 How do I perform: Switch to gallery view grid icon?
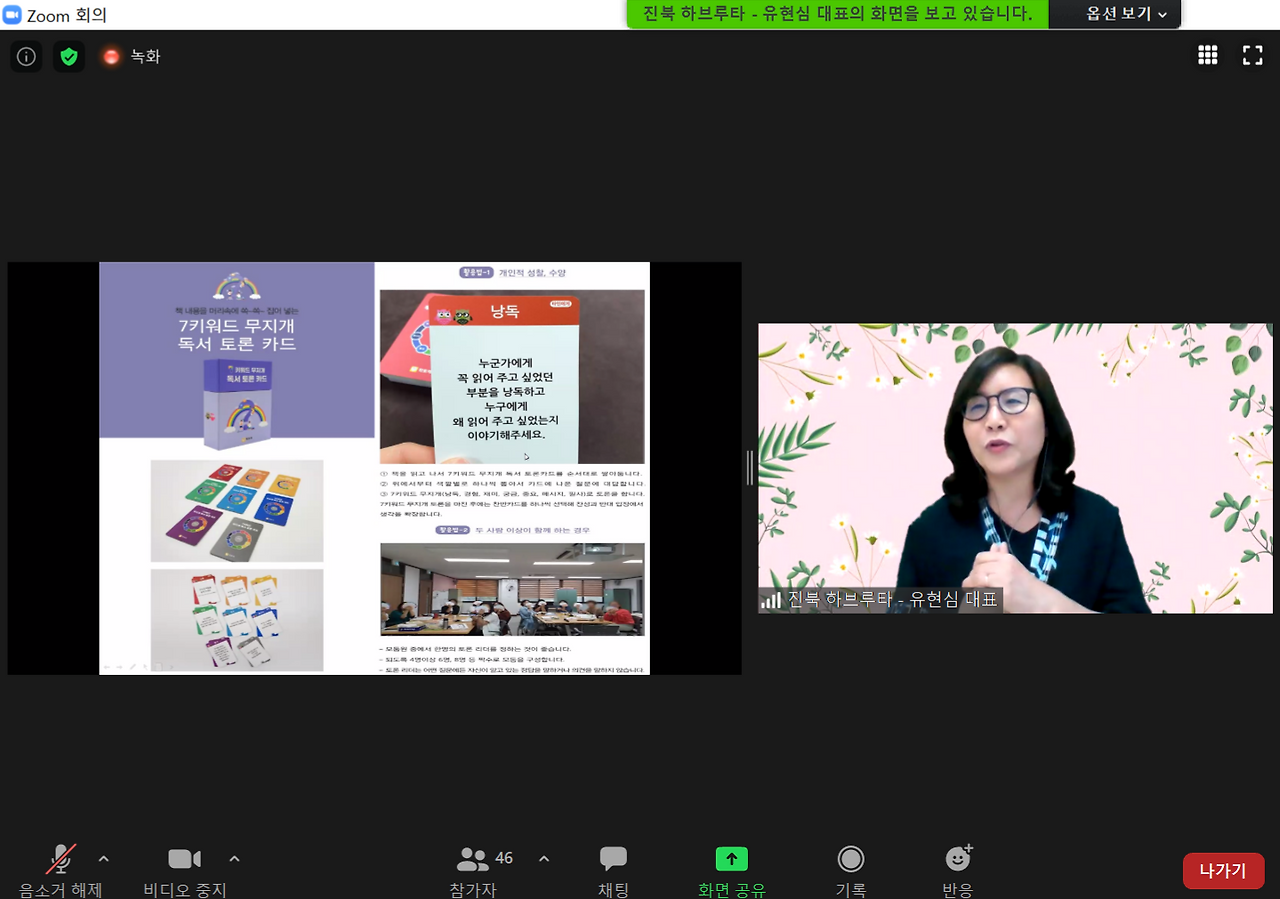1208,55
